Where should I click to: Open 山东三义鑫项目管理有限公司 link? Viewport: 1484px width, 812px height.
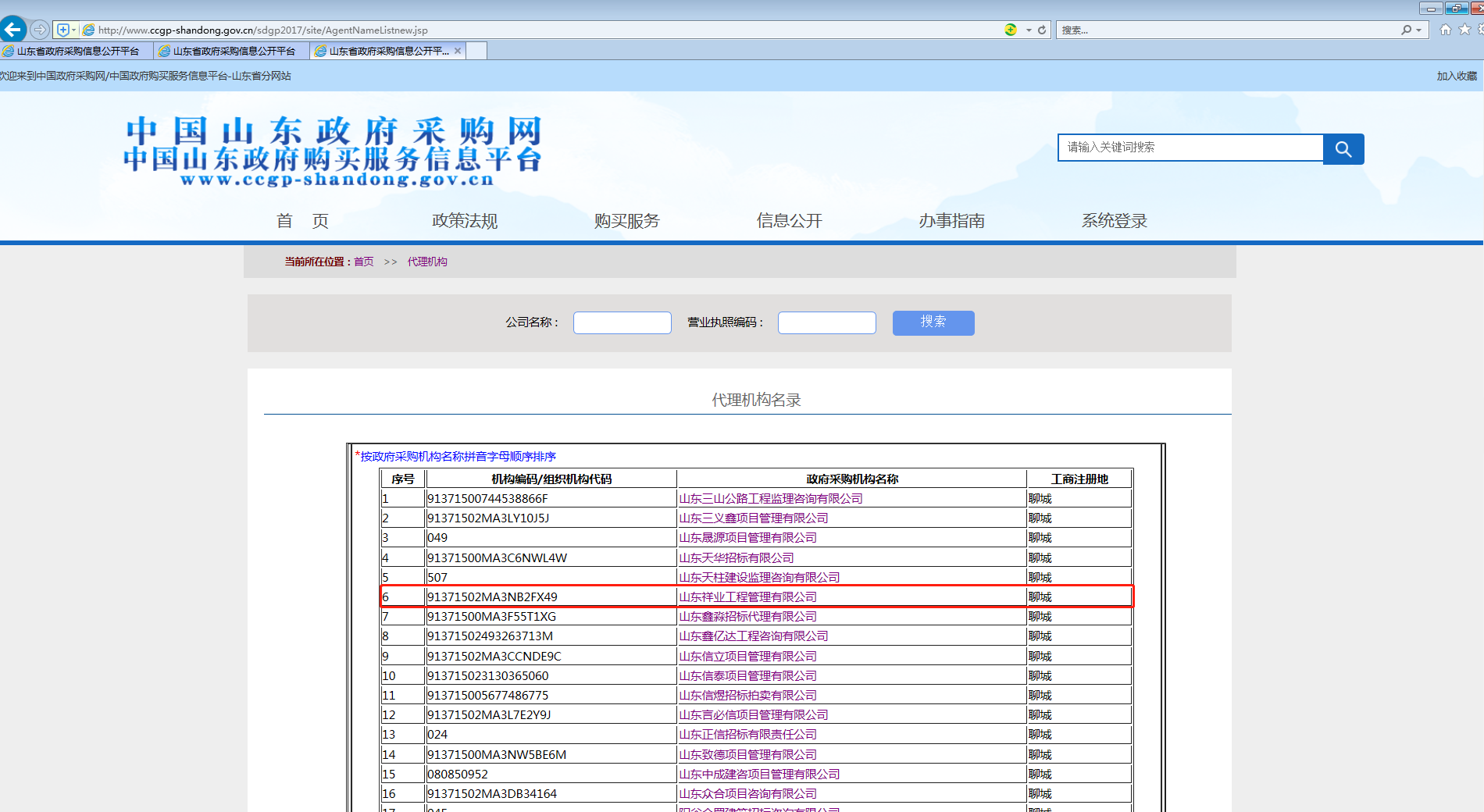point(754,518)
